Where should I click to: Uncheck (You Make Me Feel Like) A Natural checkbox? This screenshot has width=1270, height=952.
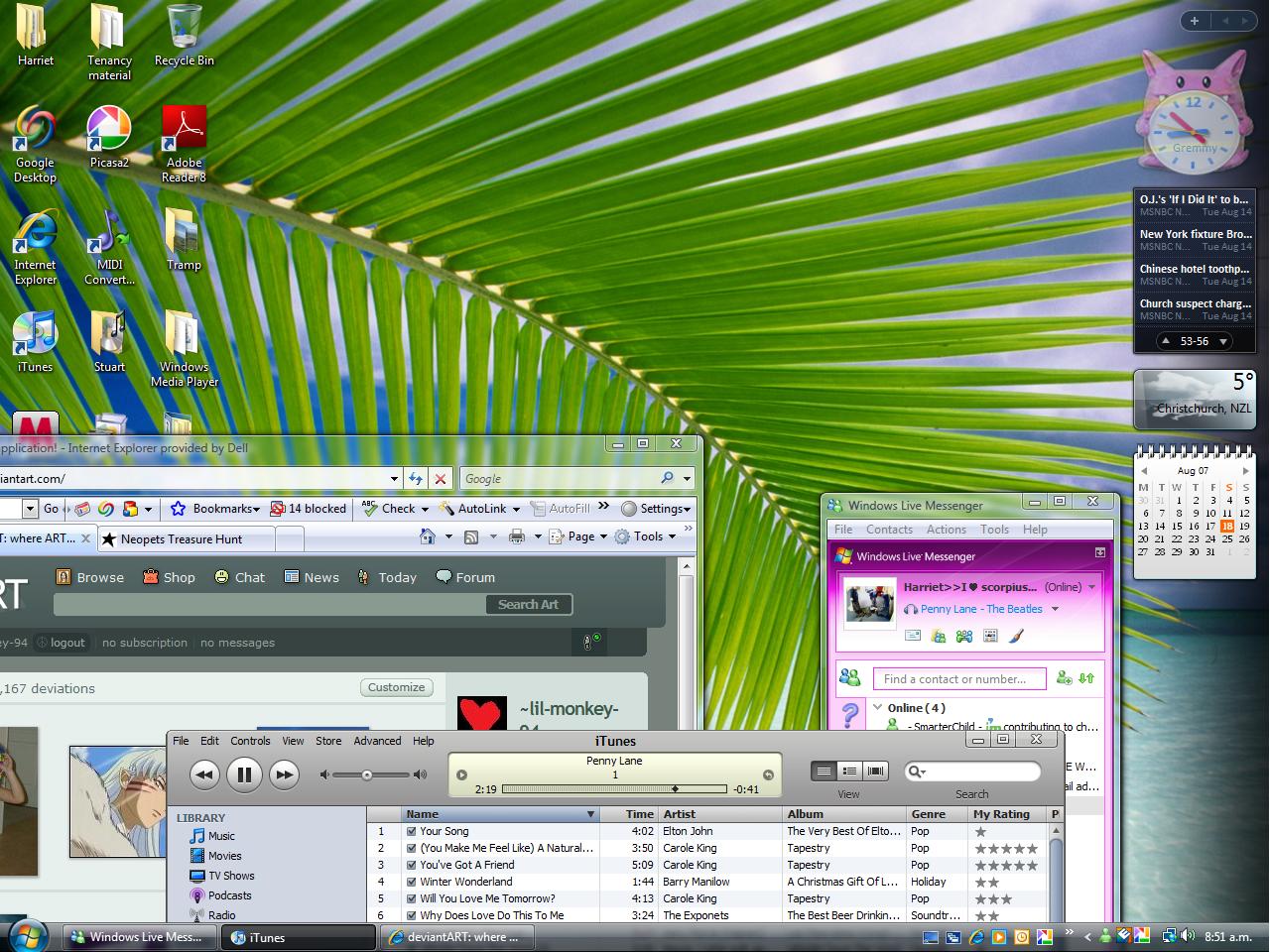(411, 849)
